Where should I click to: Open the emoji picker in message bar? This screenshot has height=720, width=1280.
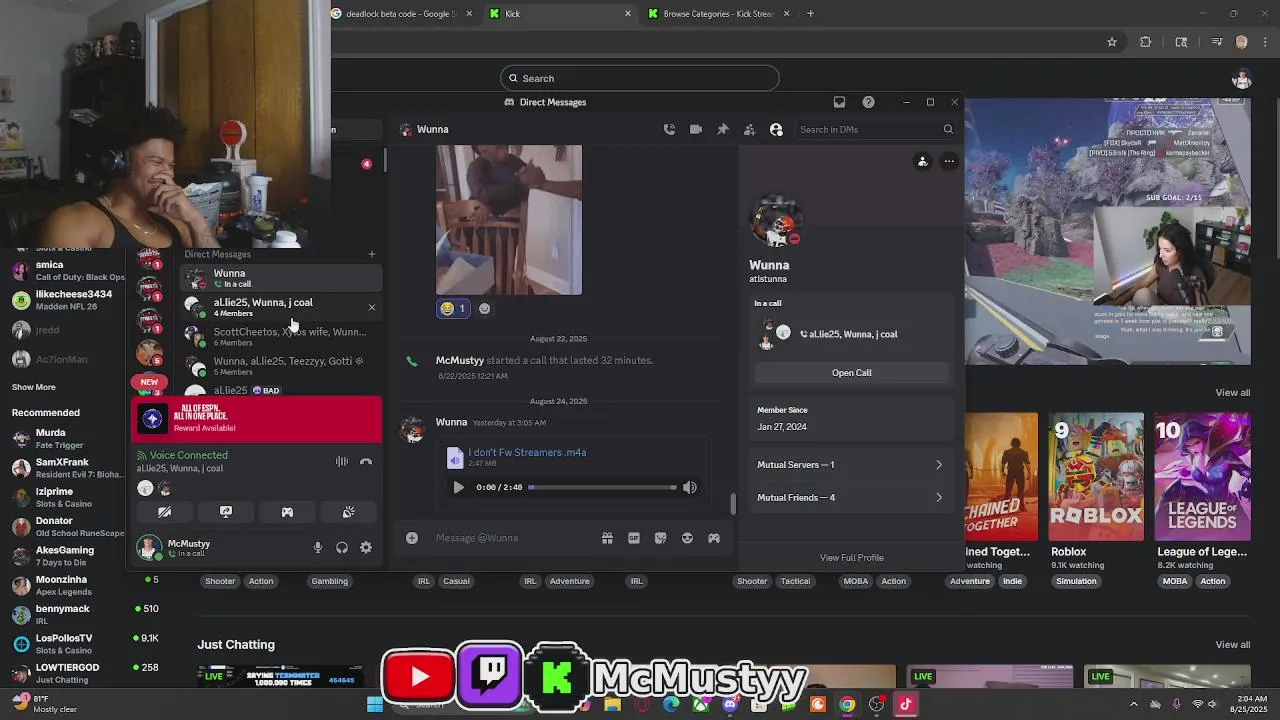pos(687,538)
